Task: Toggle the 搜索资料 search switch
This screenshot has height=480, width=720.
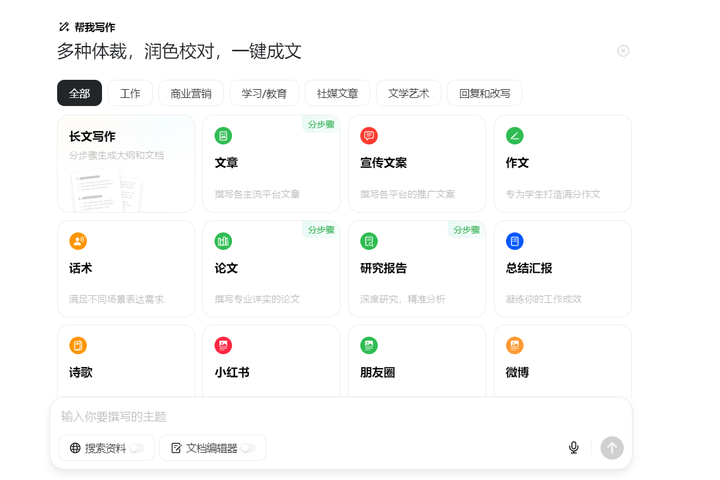Action: (x=137, y=448)
